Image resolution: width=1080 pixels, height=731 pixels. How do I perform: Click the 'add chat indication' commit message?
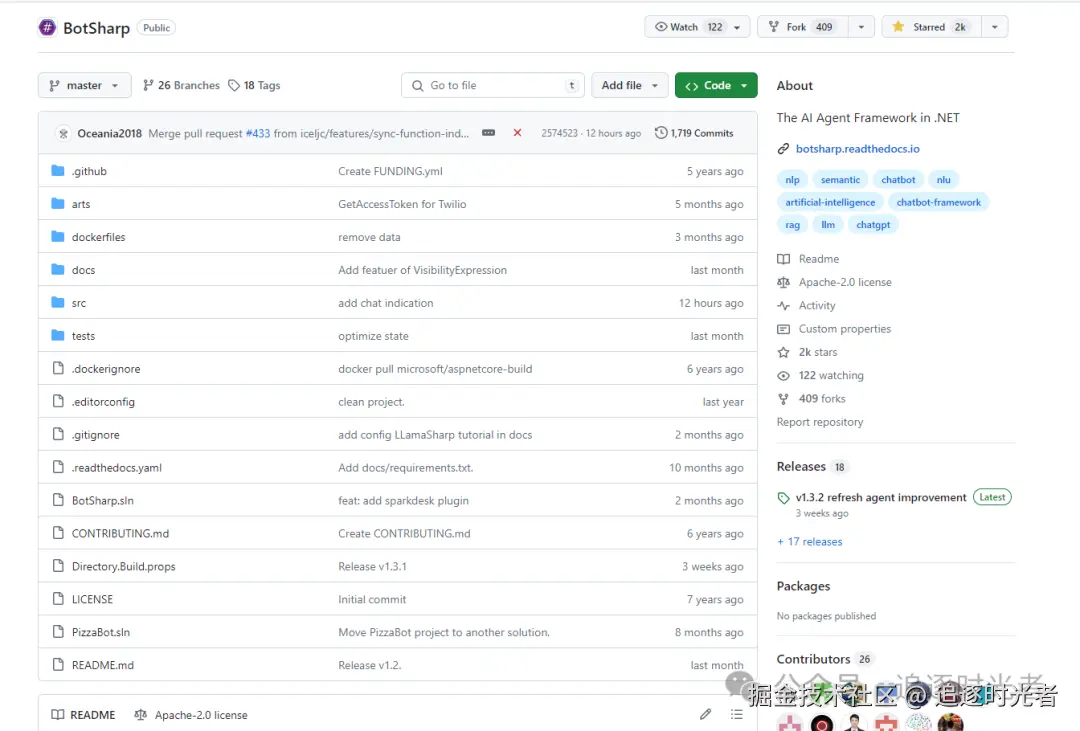[x=386, y=303]
